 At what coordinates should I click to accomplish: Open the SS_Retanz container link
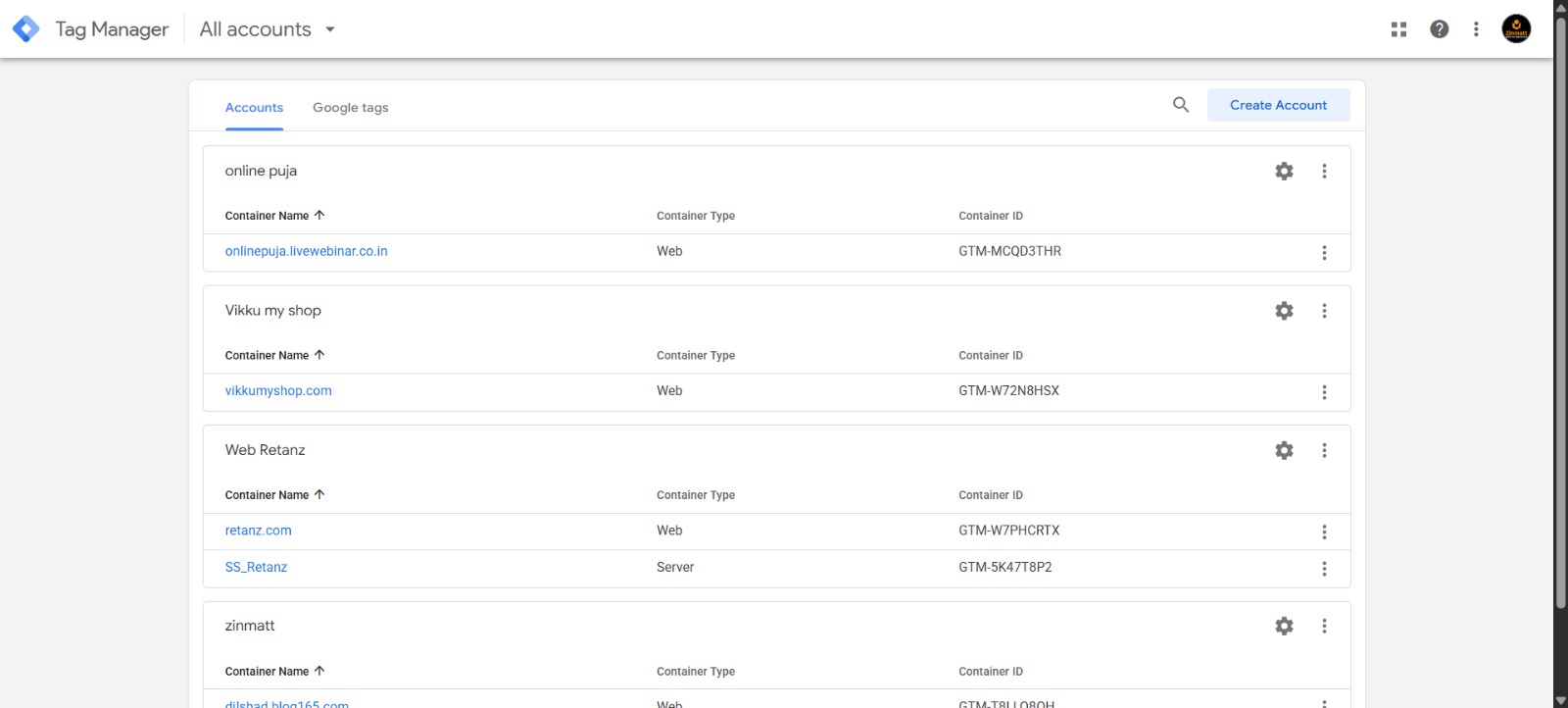(256, 567)
